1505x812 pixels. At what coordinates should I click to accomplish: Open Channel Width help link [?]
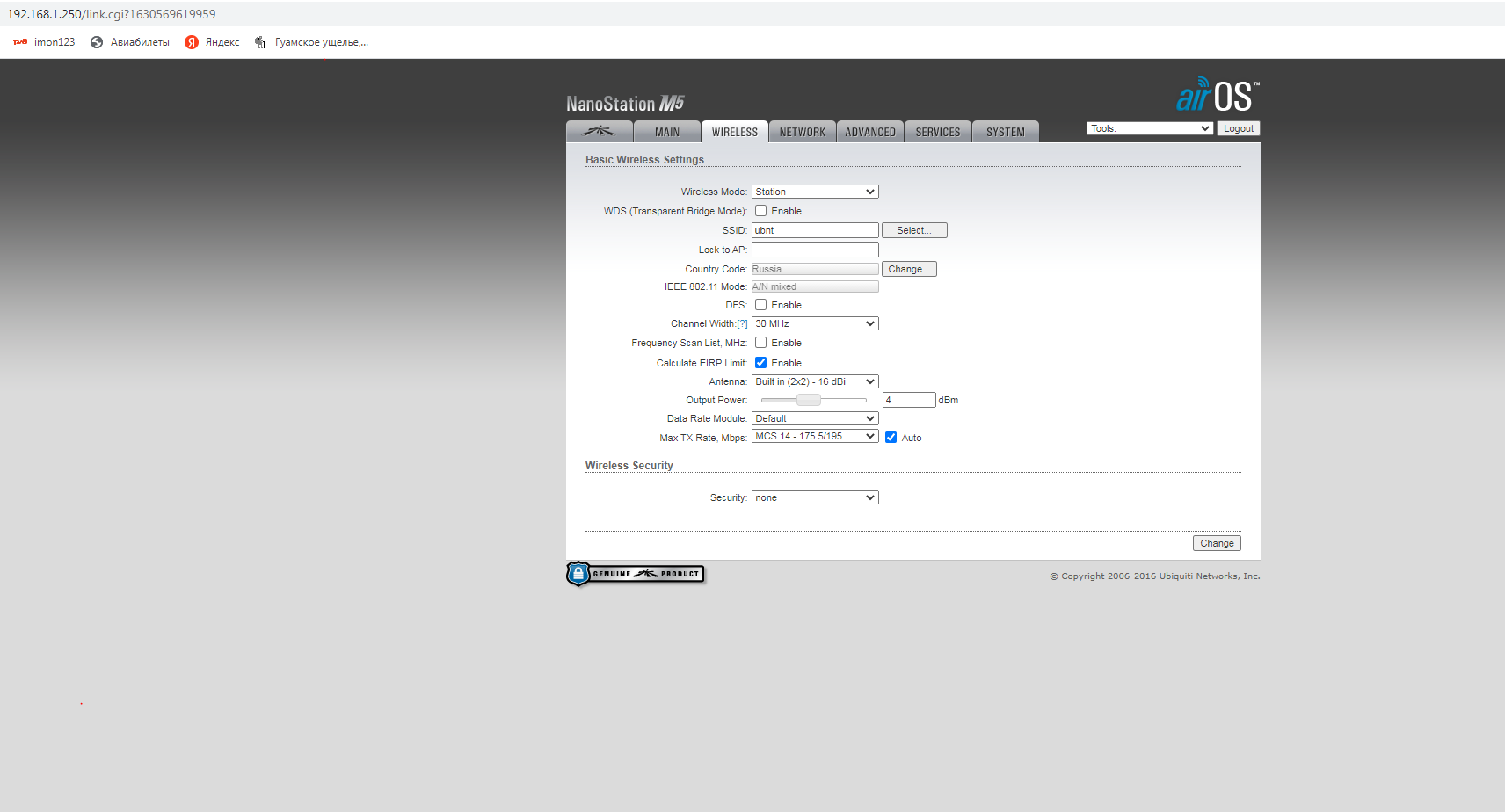click(742, 324)
